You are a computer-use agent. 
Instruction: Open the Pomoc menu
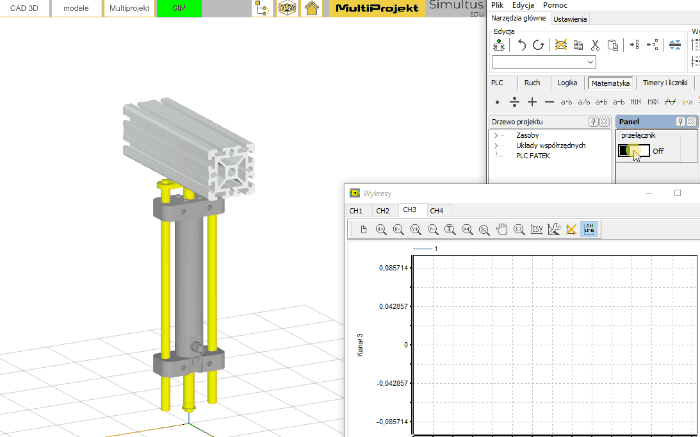pyautogui.click(x=555, y=6)
